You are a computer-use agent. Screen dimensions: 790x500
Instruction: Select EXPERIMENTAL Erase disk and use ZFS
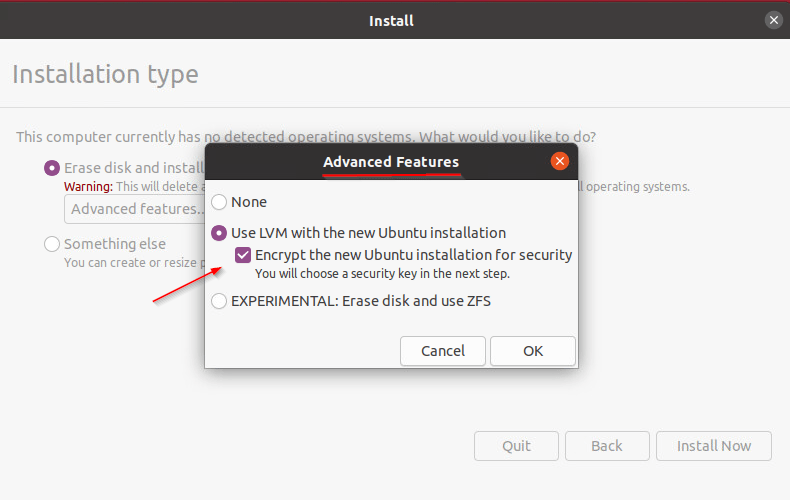pos(220,300)
